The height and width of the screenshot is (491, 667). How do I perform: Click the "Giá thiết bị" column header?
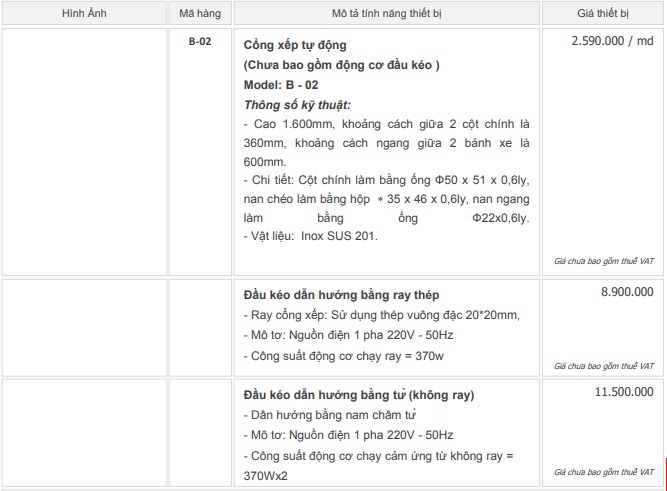click(603, 13)
